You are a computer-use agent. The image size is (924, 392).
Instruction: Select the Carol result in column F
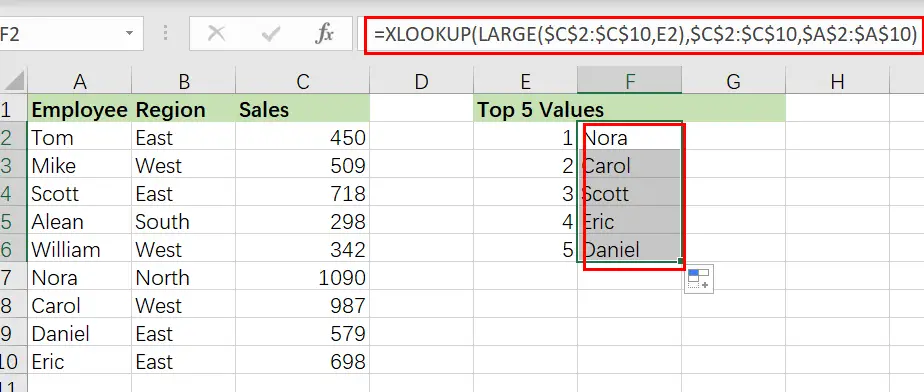point(629,164)
